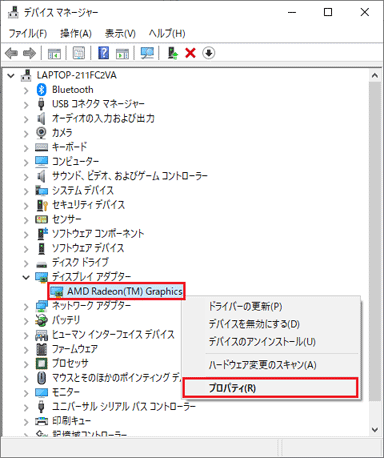Screen dimensions: 384x458
Task: Click the セキュリティ デバイス key icon
Action: 42,205
